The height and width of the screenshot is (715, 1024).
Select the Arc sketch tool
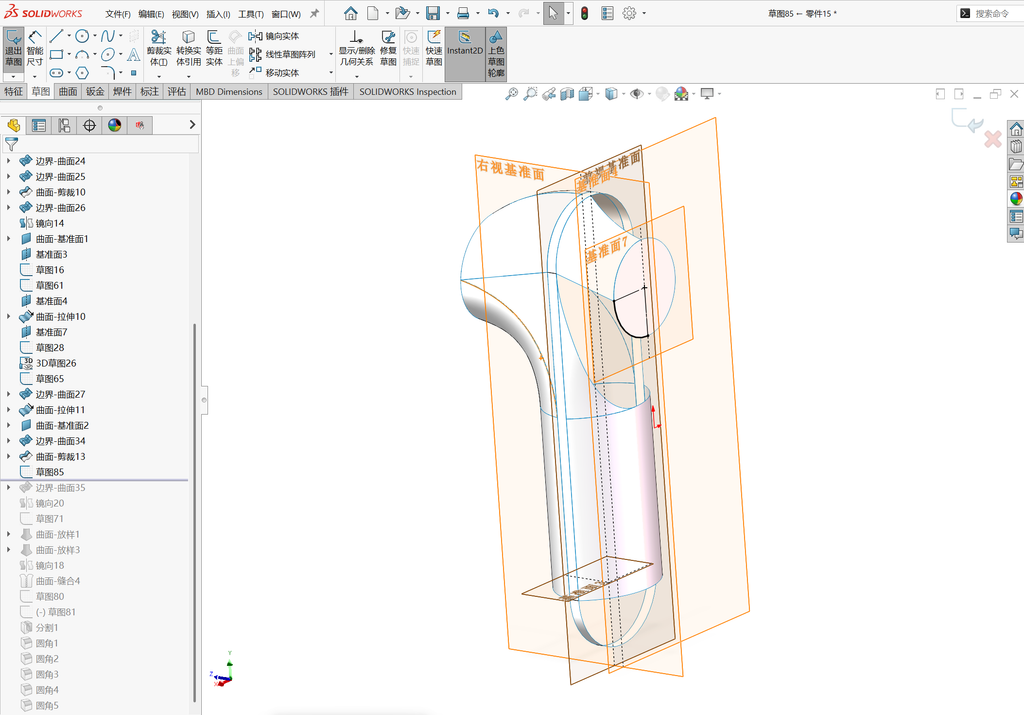click(82, 54)
